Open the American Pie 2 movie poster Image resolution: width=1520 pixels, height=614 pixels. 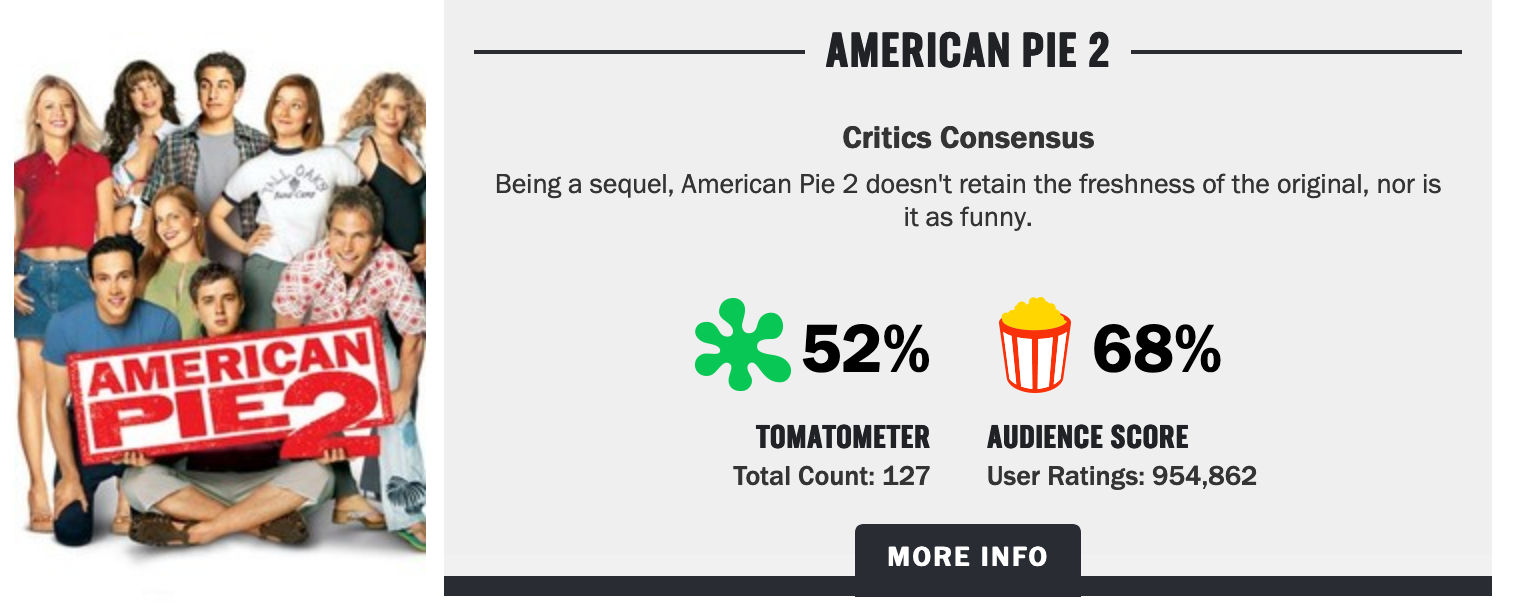point(220,300)
